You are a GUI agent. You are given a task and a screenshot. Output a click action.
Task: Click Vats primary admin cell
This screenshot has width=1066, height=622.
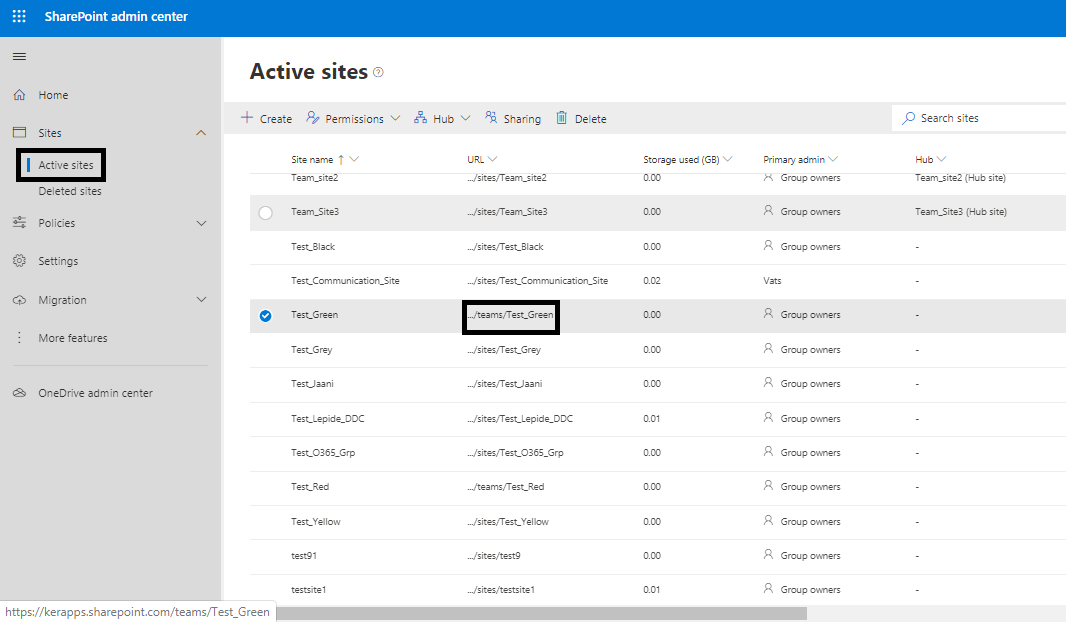click(x=772, y=281)
